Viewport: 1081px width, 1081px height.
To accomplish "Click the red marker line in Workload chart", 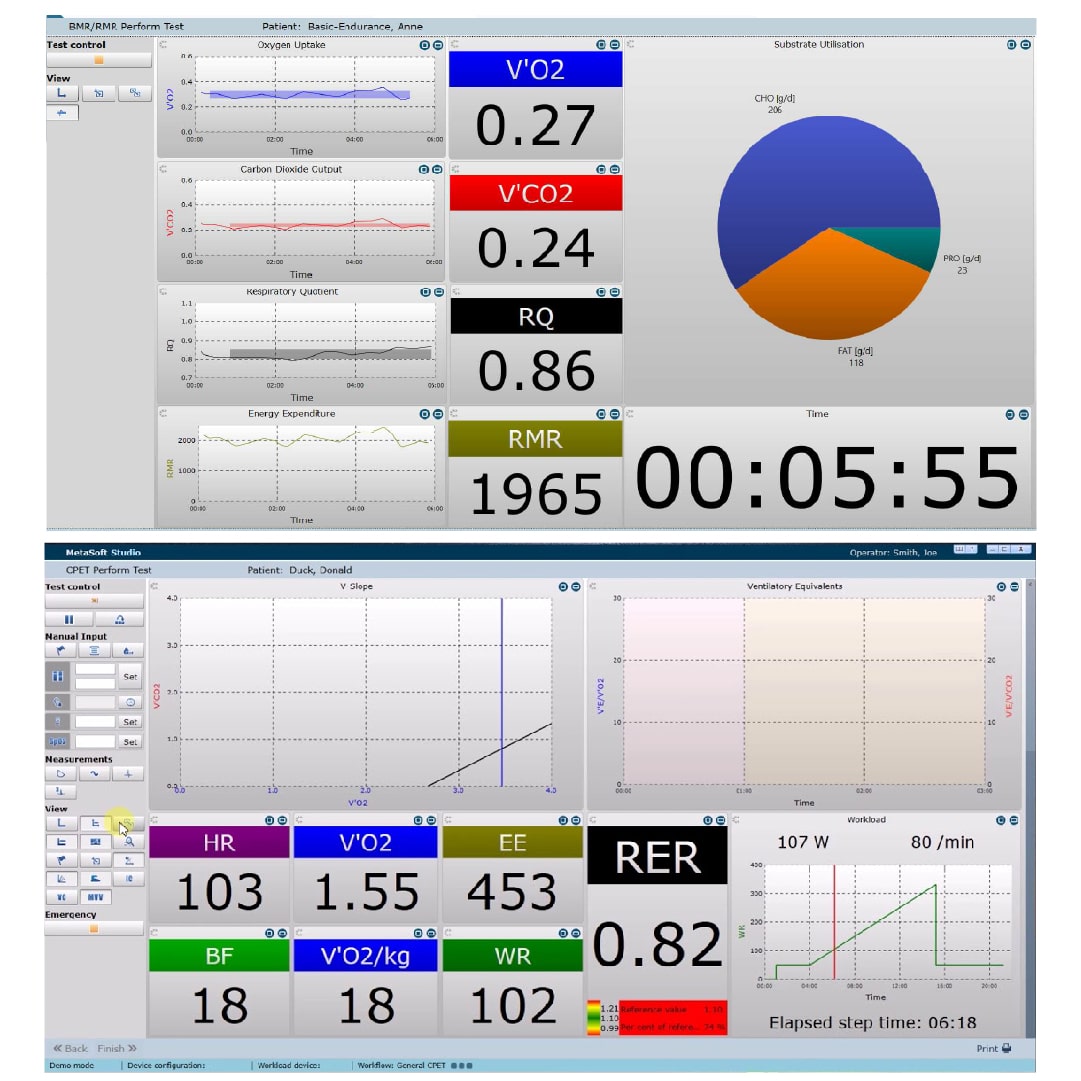I will click(x=834, y=900).
